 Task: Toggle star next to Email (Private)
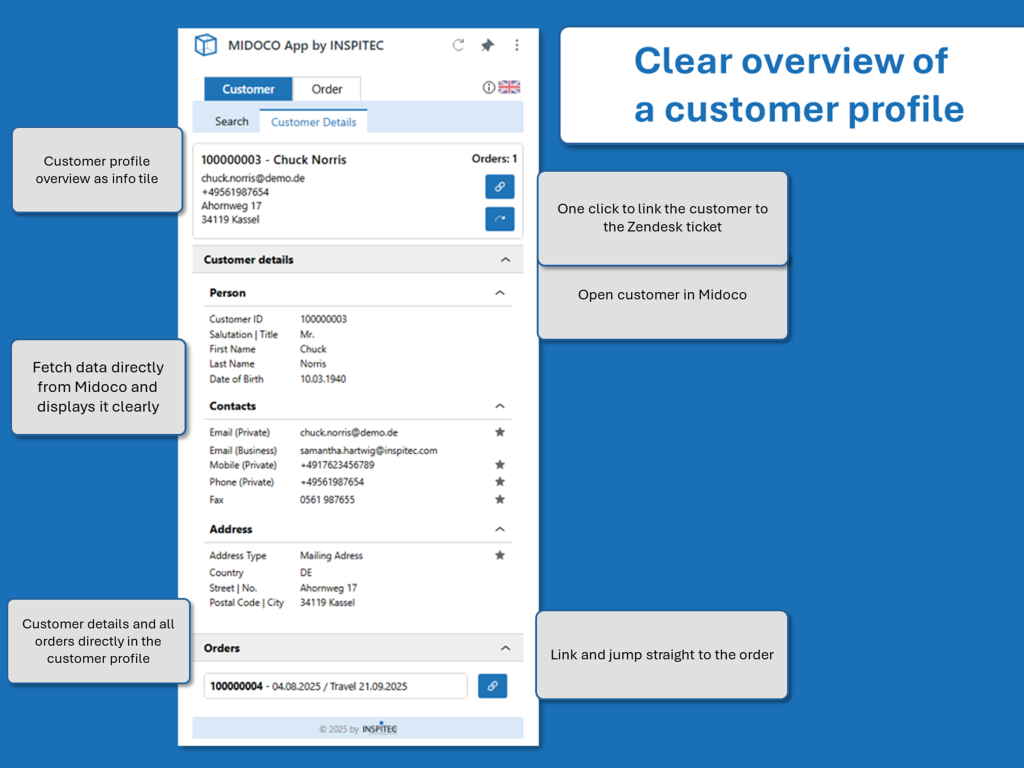tap(500, 433)
